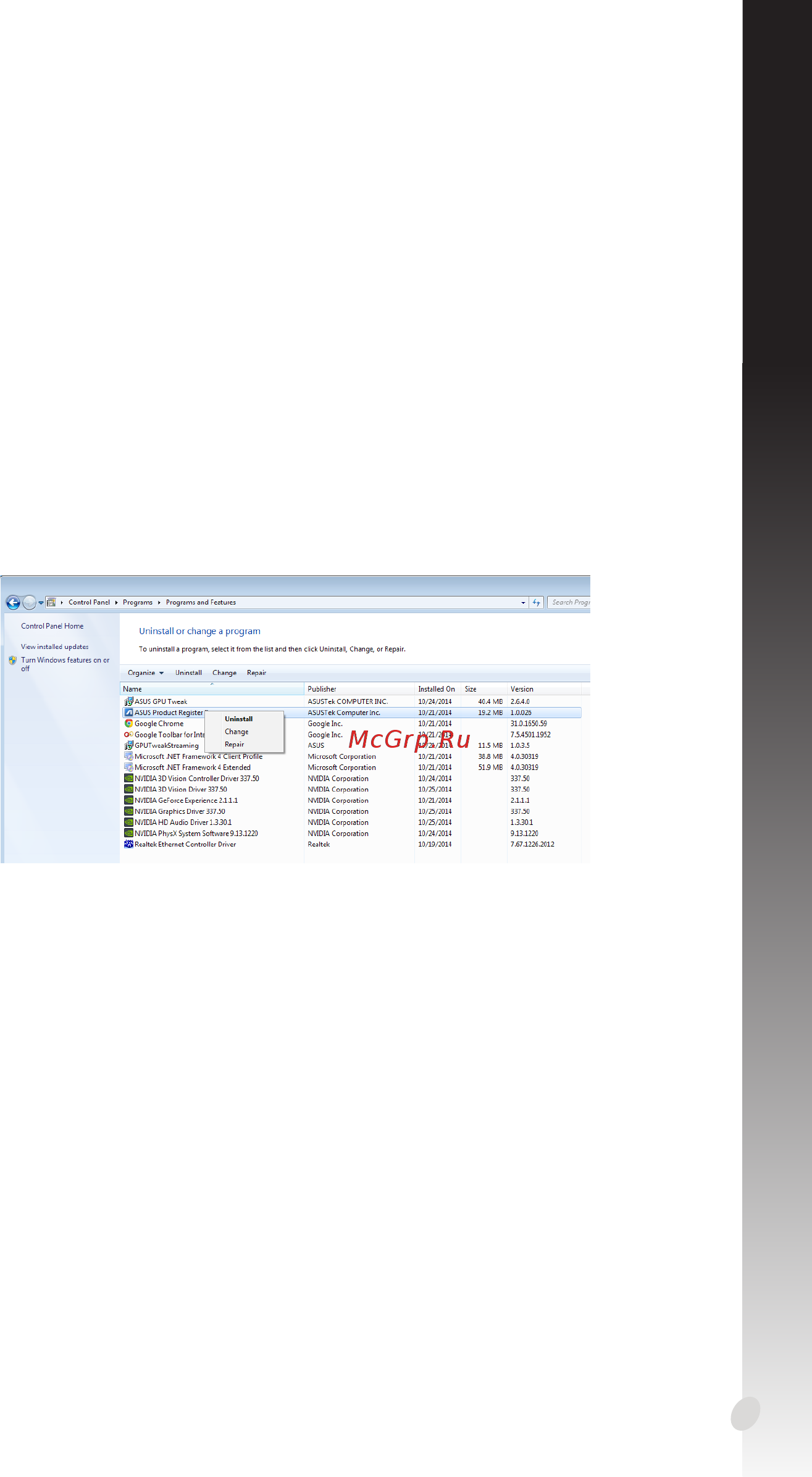Viewport: 812px width, 1477px height.
Task: Select NVIDIA HD Audio Driver 1.3.30.1 entry
Action: click(x=351, y=822)
